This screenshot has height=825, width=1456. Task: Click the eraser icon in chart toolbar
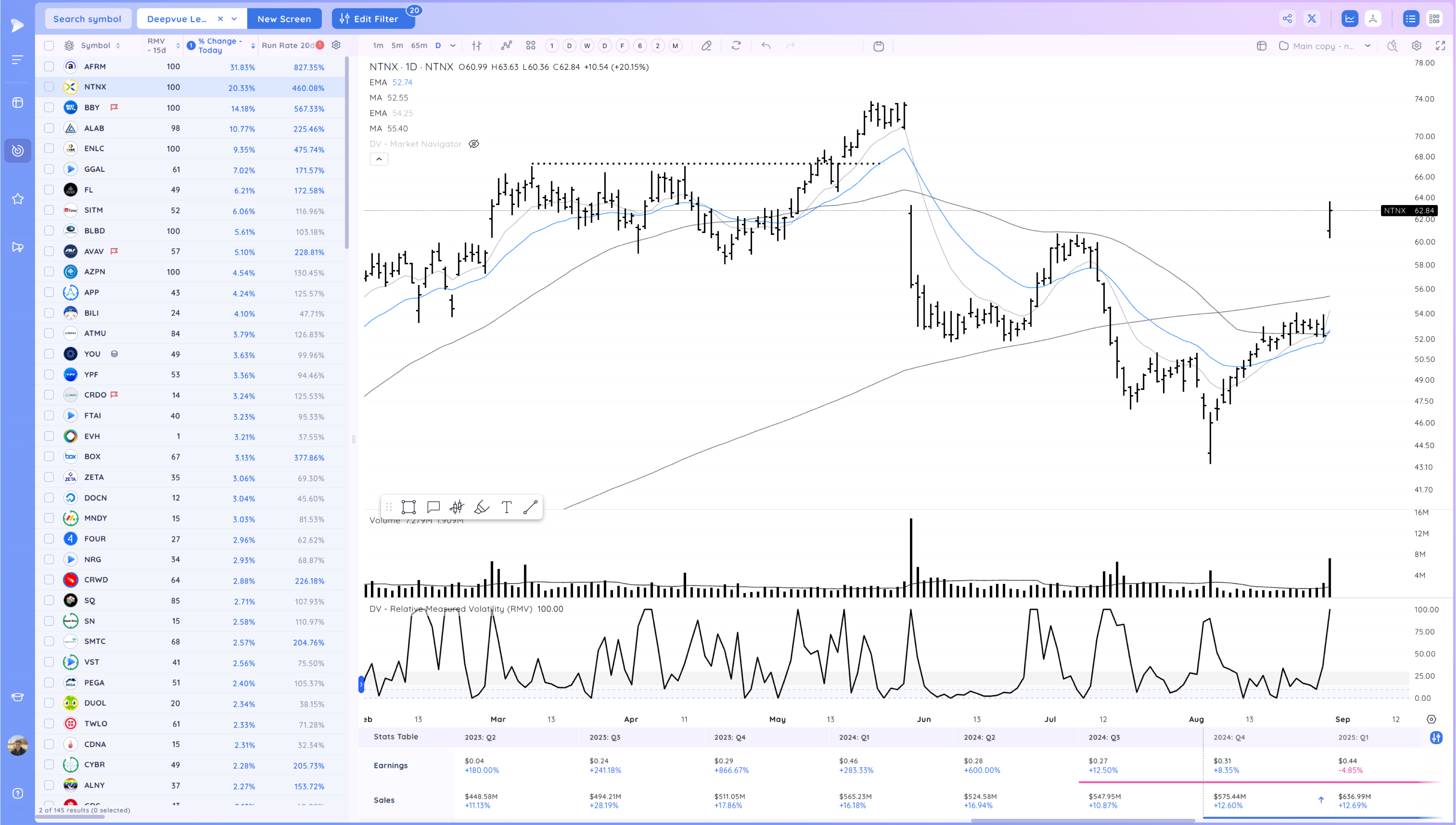coord(706,46)
